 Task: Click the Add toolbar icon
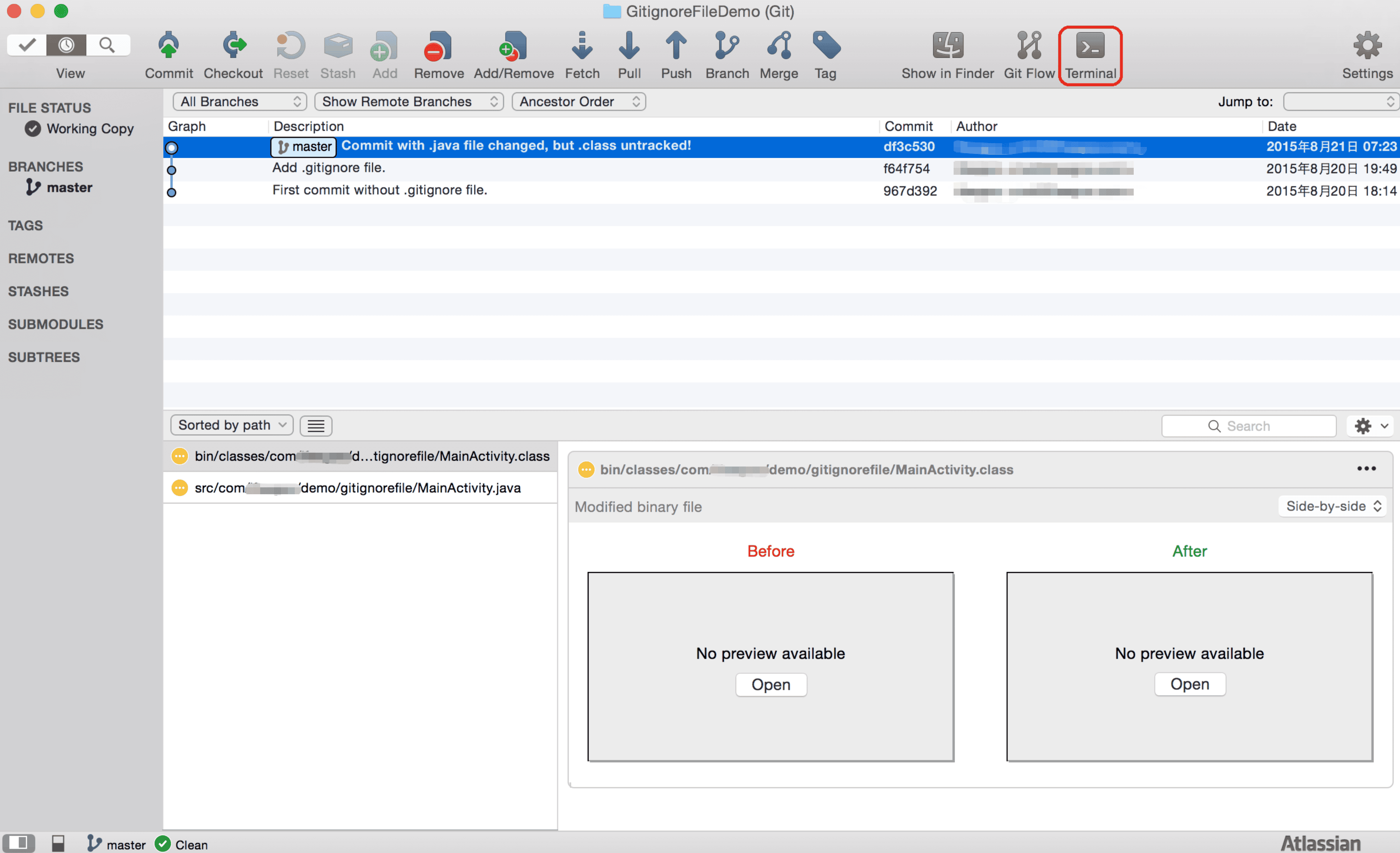pyautogui.click(x=385, y=45)
